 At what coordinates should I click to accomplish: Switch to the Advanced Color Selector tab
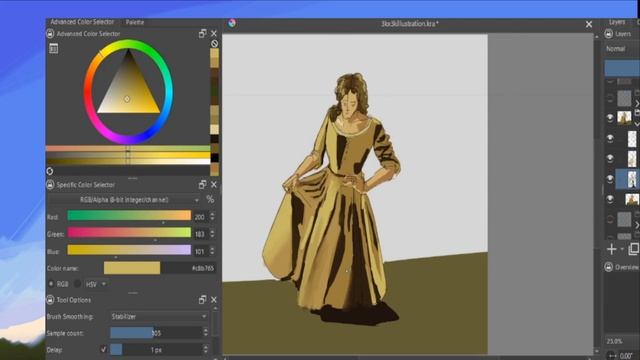click(x=82, y=22)
